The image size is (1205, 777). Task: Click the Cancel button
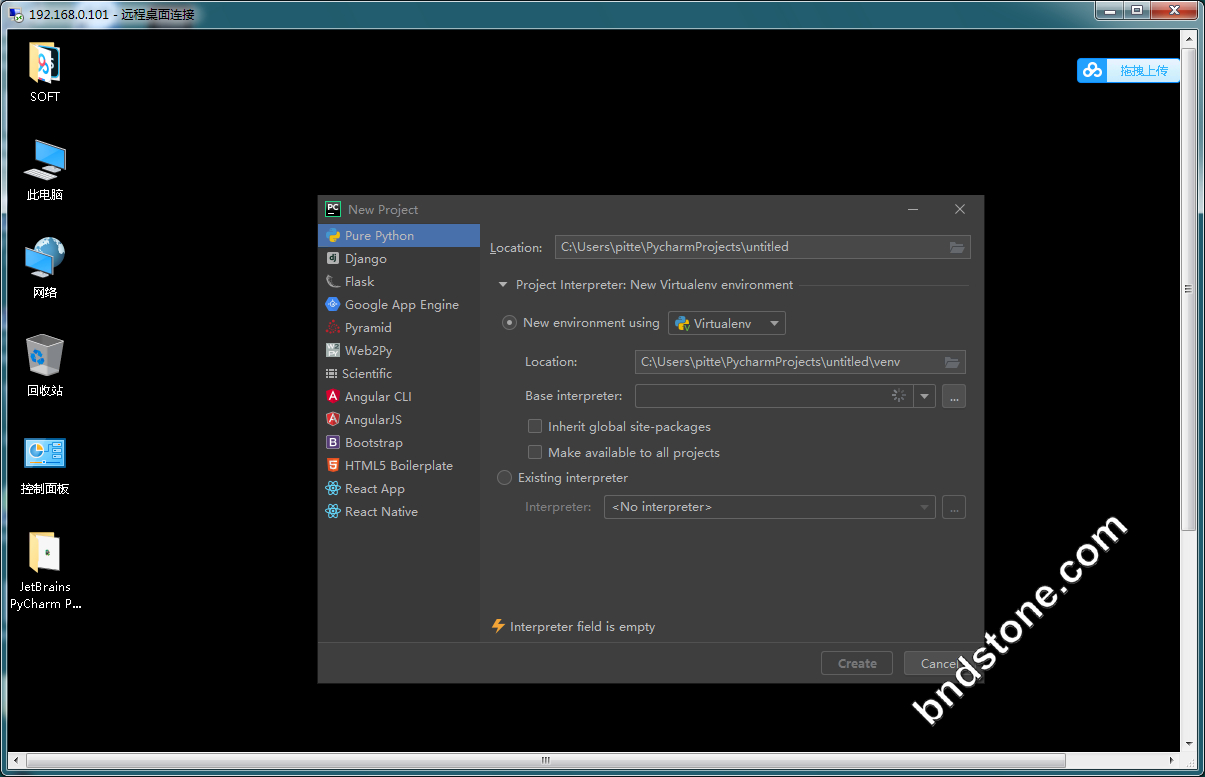[x=938, y=663]
